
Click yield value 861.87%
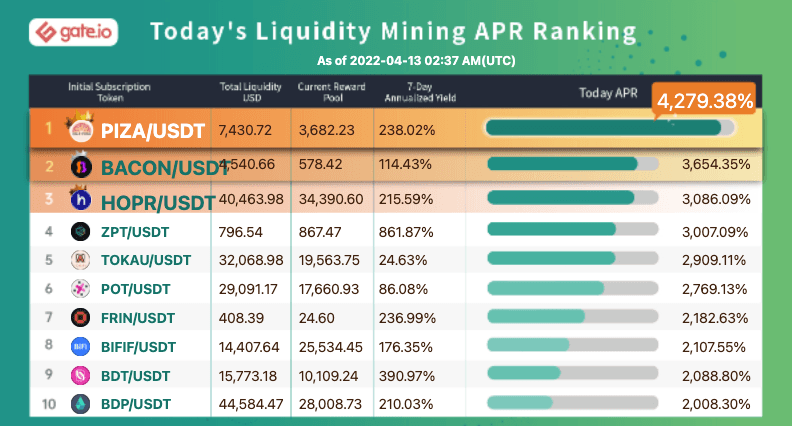pyautogui.click(x=406, y=232)
